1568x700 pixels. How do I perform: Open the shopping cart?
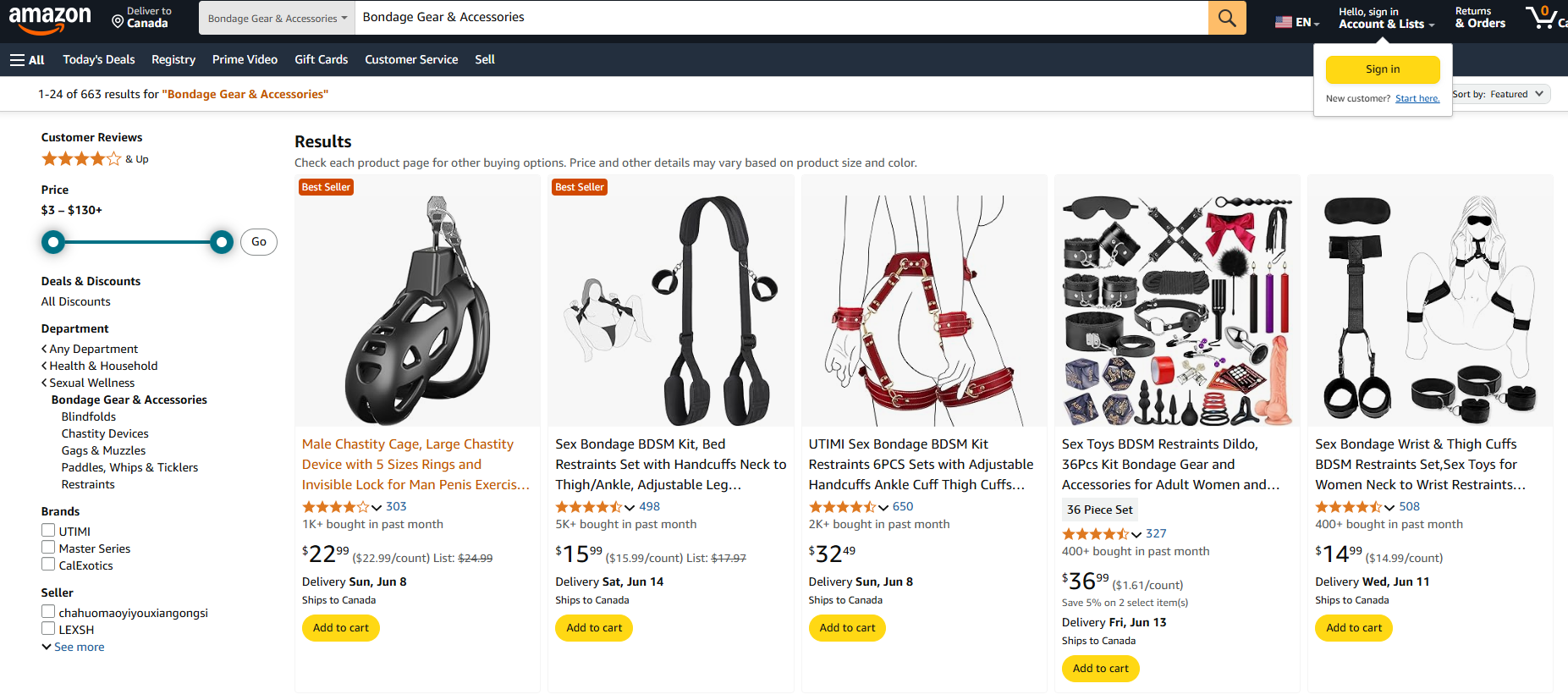click(1542, 17)
